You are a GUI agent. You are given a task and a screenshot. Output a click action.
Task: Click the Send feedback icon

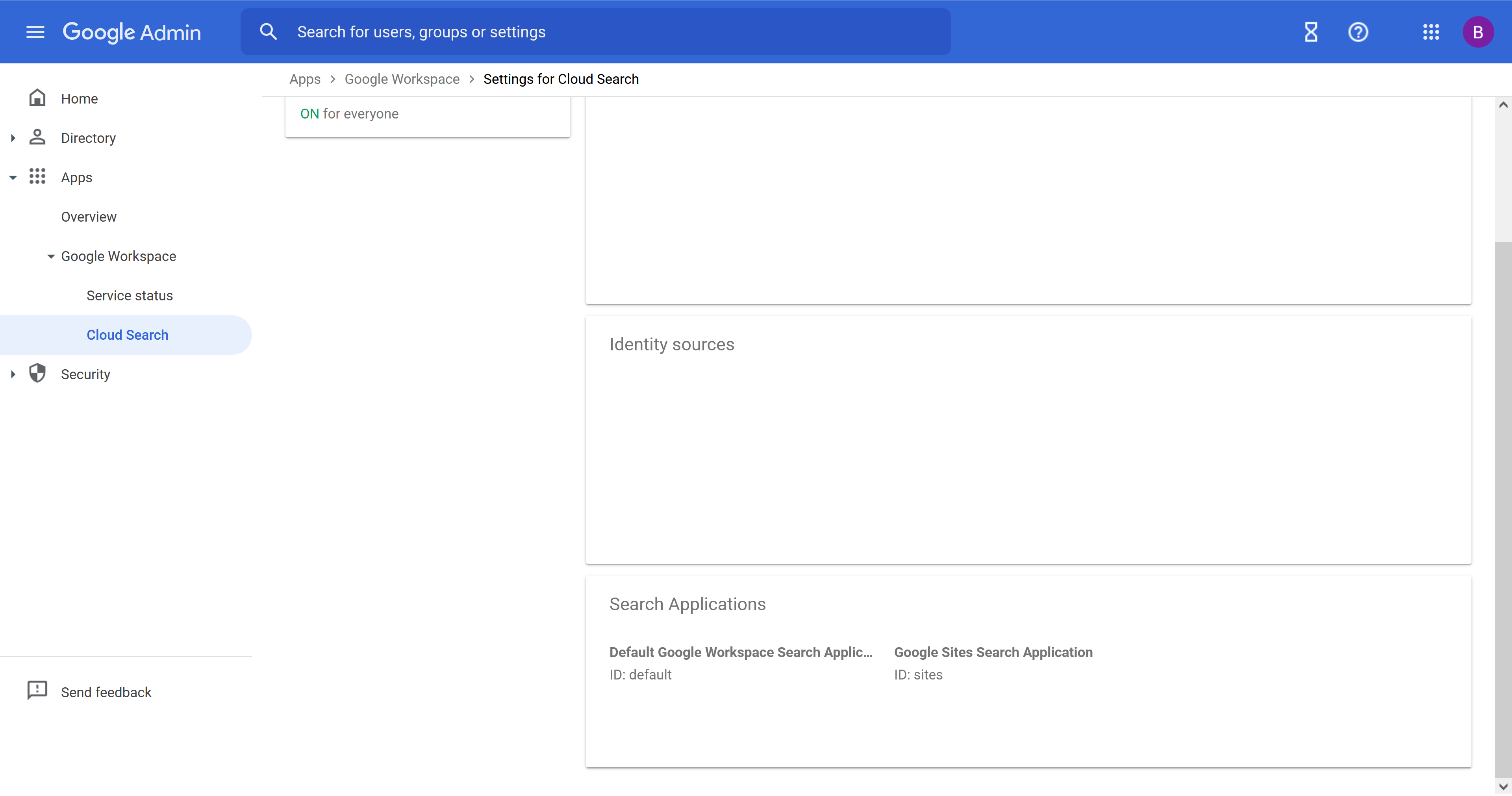coord(37,691)
